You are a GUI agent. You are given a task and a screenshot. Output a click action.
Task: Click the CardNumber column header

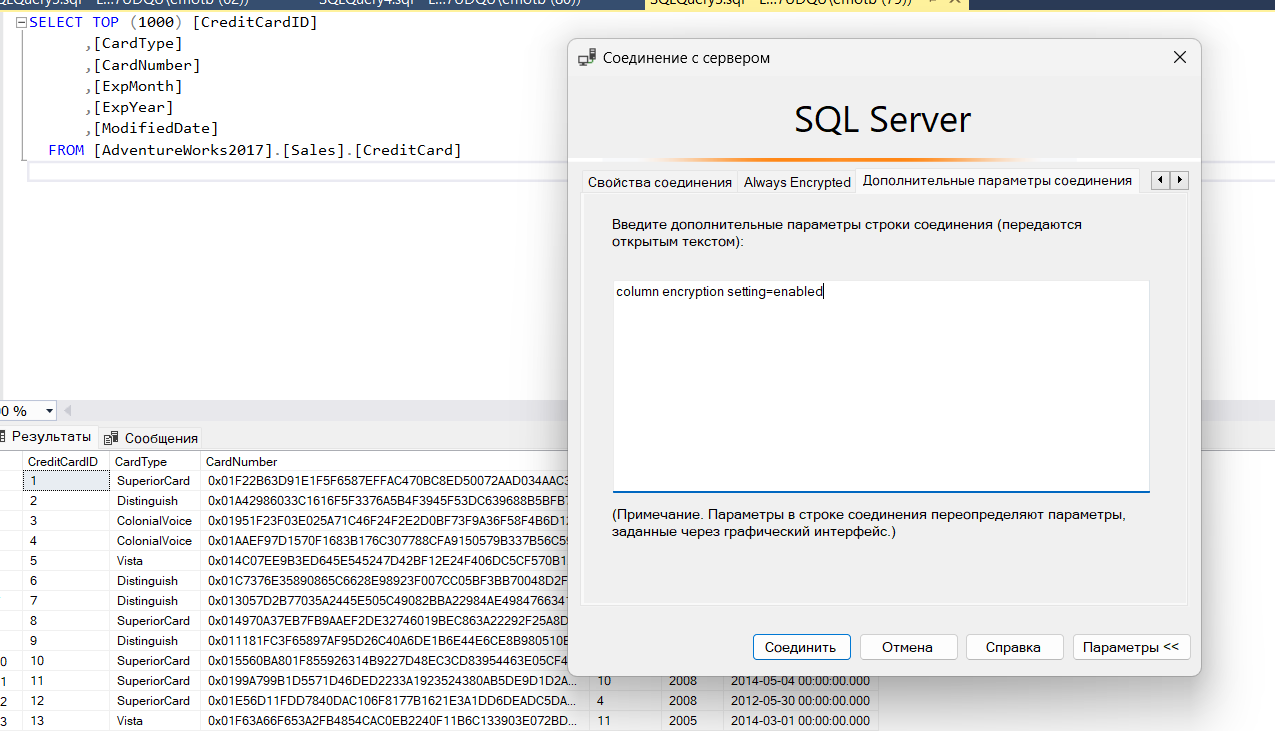385,462
